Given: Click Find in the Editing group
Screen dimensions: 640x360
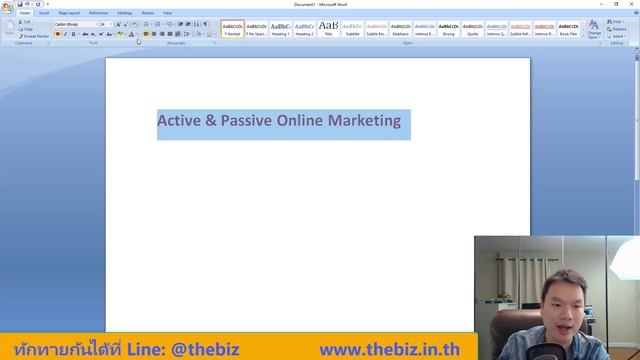Looking at the screenshot, I should (616, 22).
